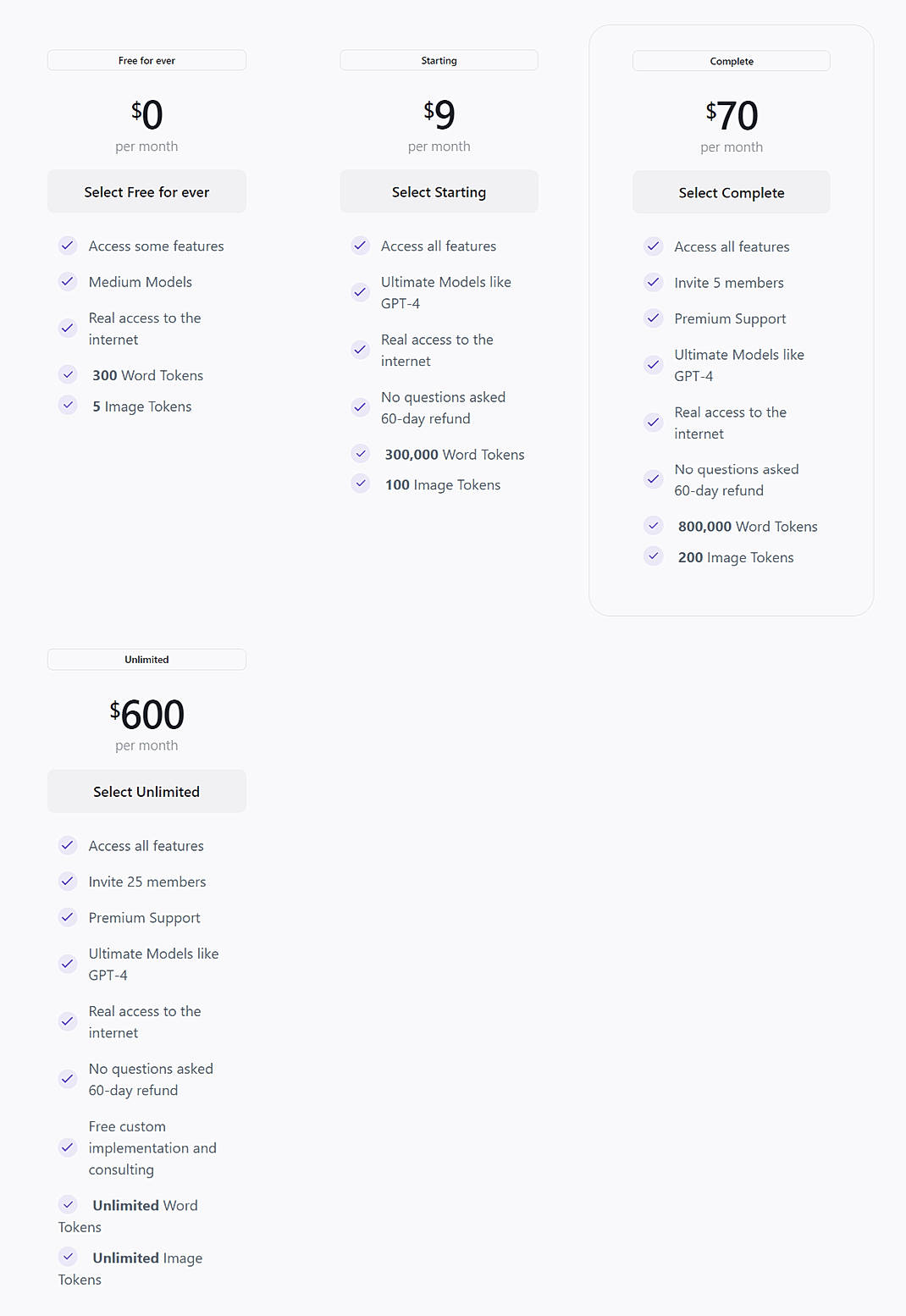The width and height of the screenshot is (906, 1316).
Task: Click the checkmark beside Access some features
Action: click(x=68, y=246)
